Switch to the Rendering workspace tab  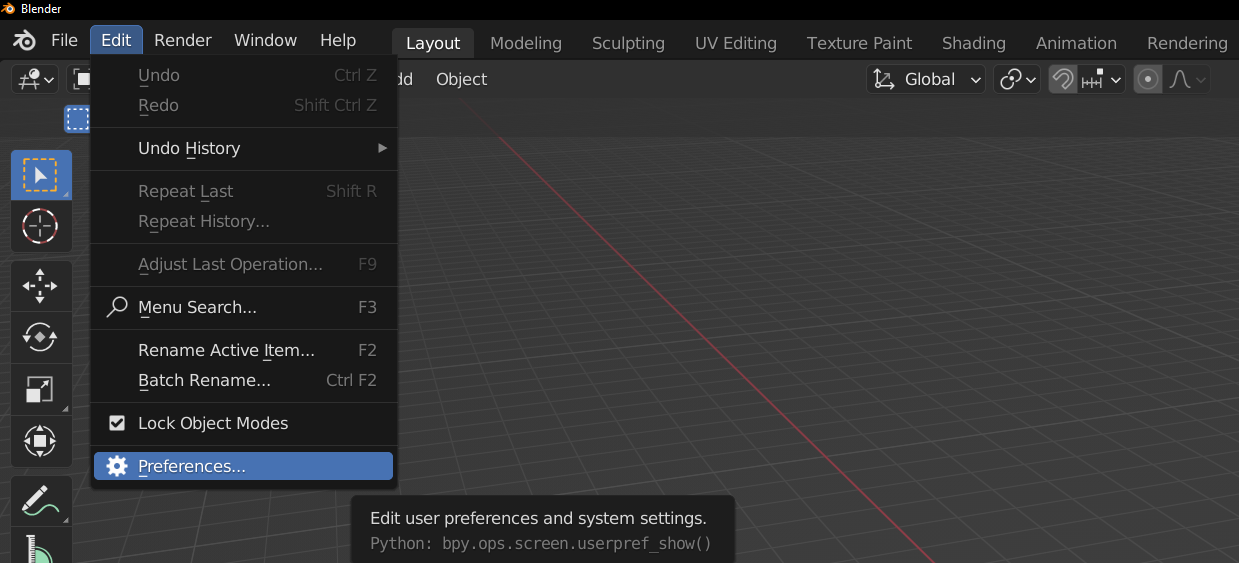click(x=1187, y=43)
